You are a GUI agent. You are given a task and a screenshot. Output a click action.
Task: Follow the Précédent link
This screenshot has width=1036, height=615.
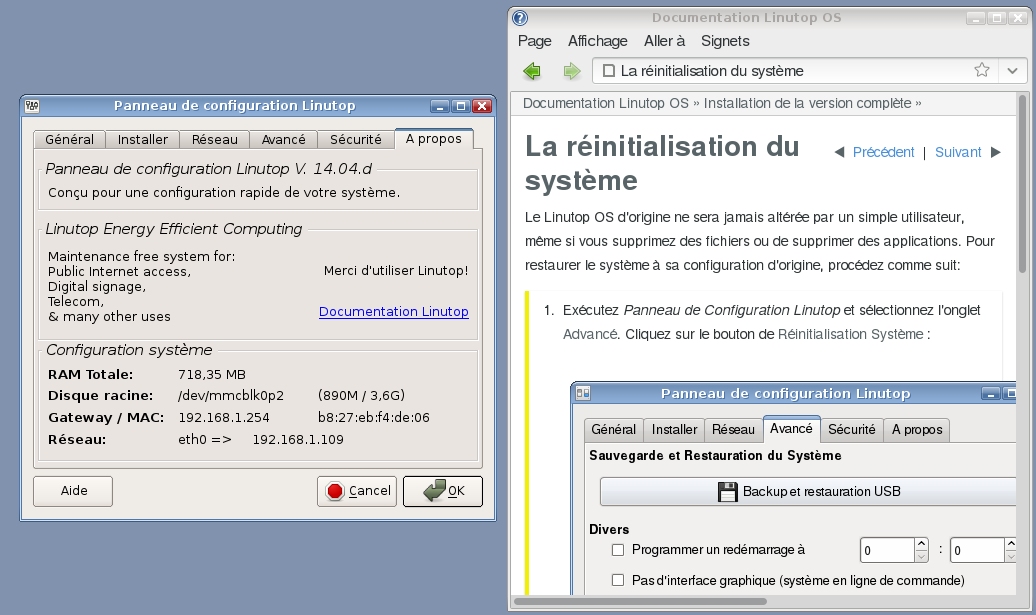point(883,152)
